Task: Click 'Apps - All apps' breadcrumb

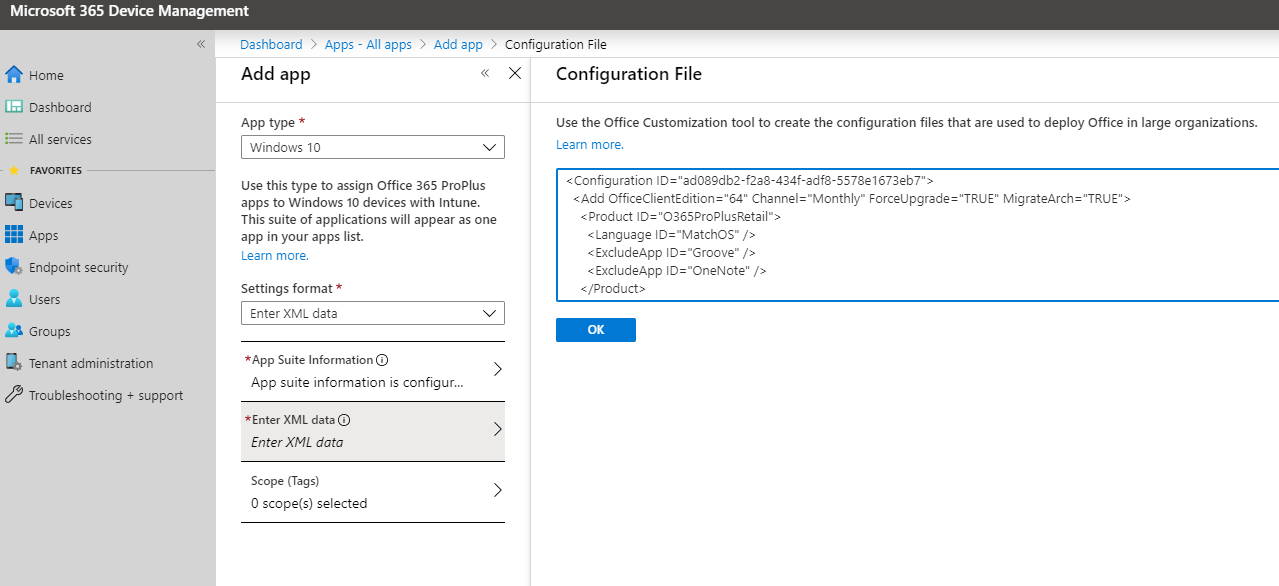Action: (368, 44)
